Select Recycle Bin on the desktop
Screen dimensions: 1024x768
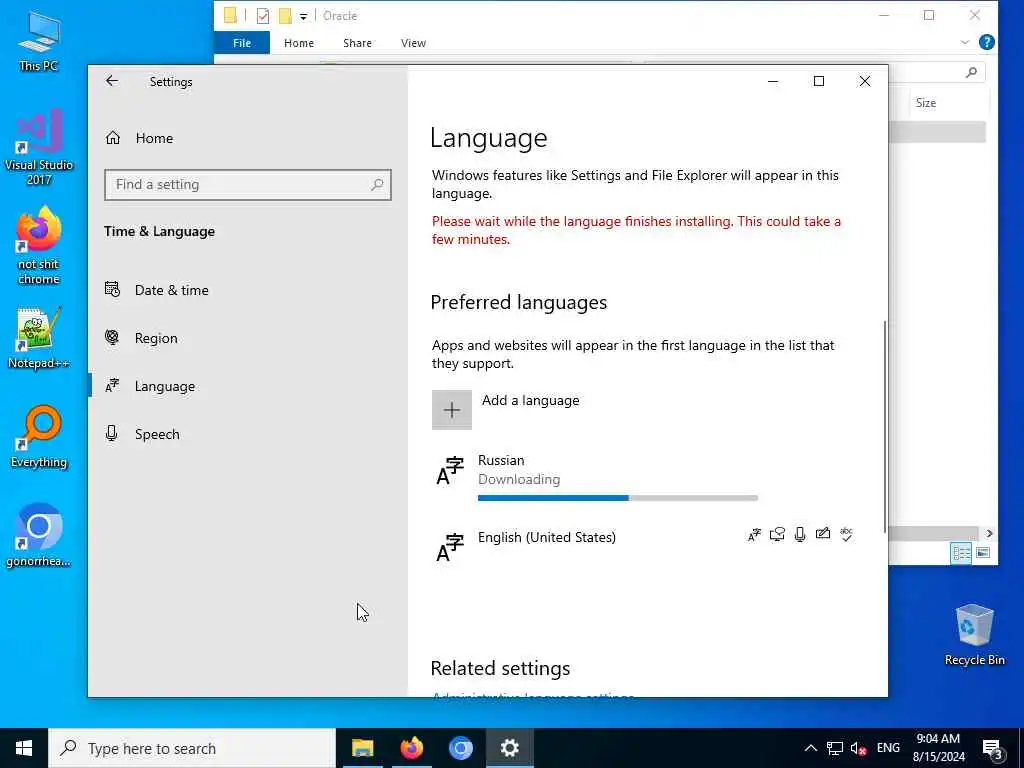tap(974, 635)
